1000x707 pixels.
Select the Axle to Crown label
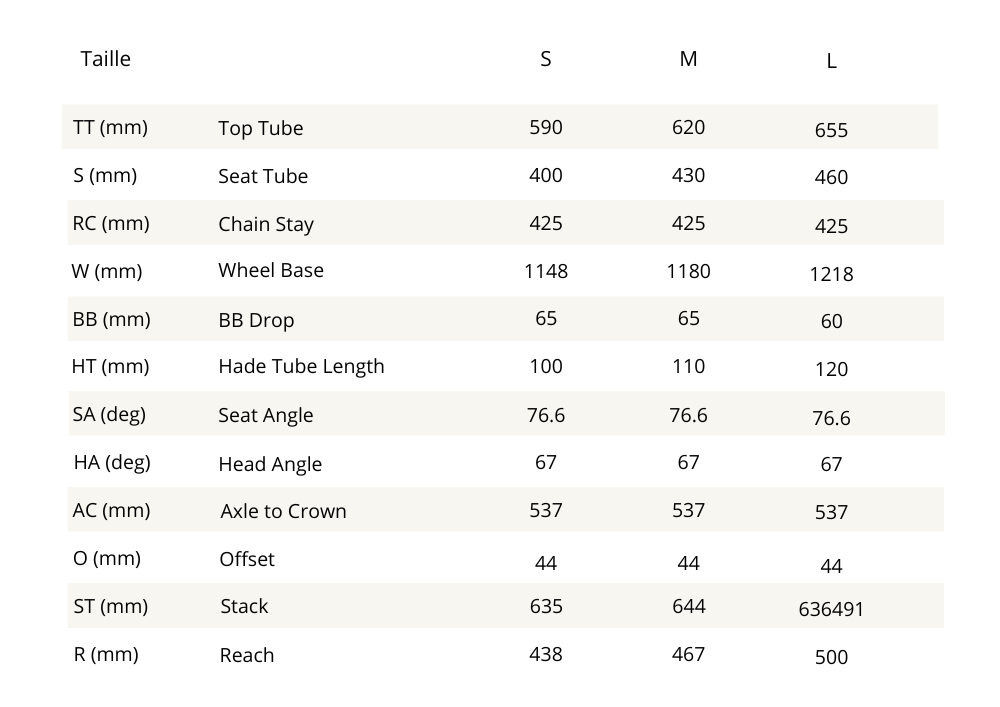click(x=283, y=511)
